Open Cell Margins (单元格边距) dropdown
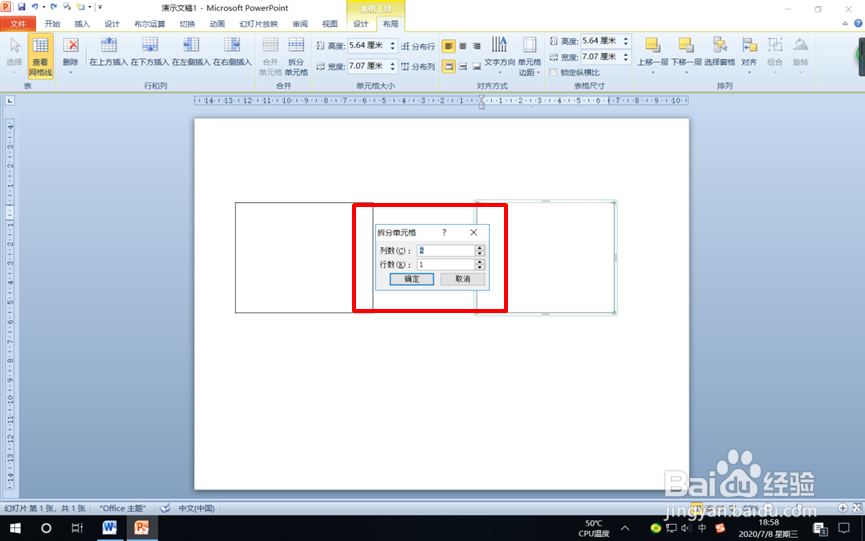This screenshot has width=865, height=541. point(530,56)
